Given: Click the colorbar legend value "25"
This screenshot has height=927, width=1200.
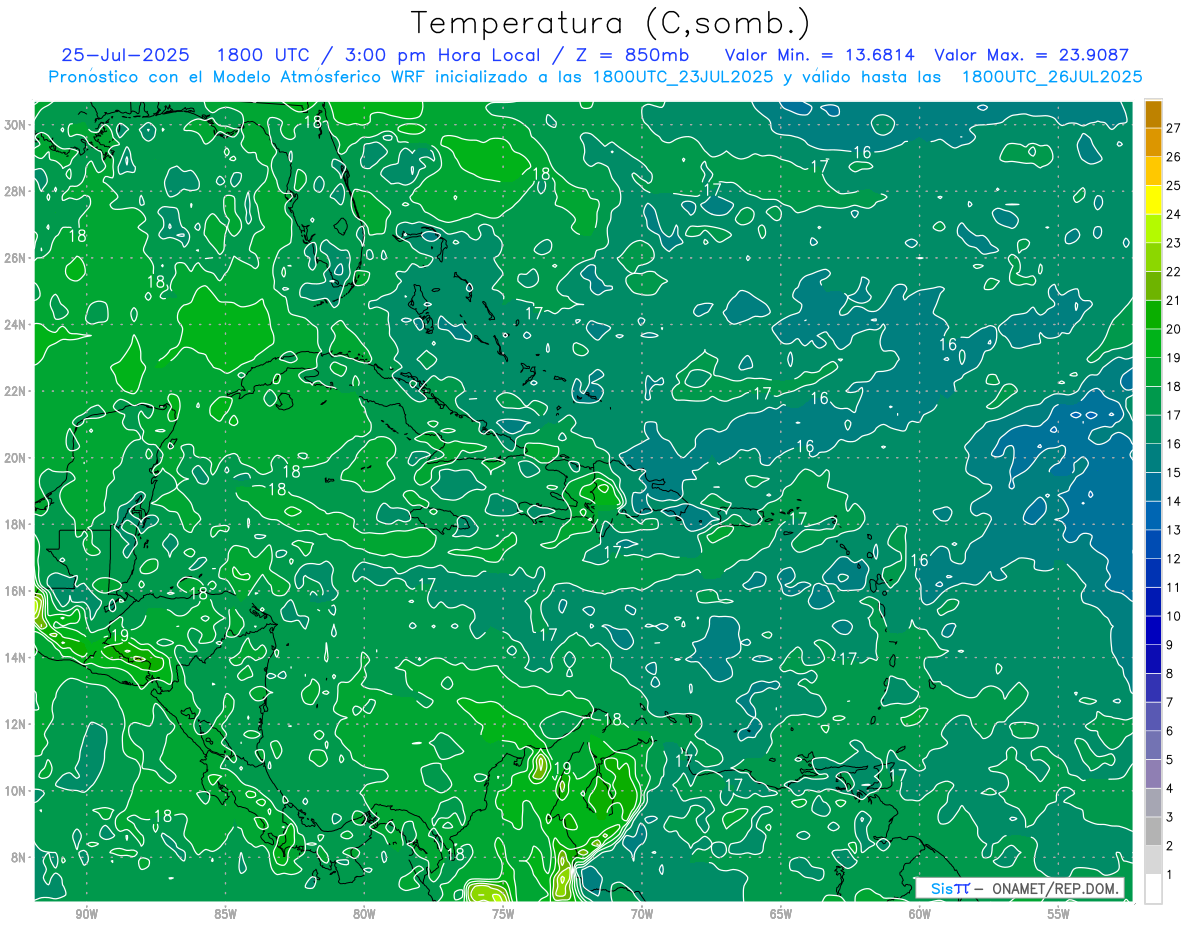Looking at the screenshot, I should click(x=1173, y=186).
